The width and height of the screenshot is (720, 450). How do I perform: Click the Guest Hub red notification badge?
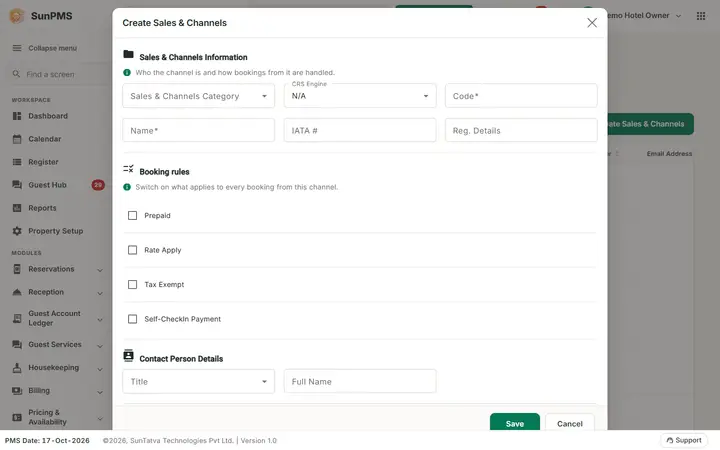pos(98,185)
